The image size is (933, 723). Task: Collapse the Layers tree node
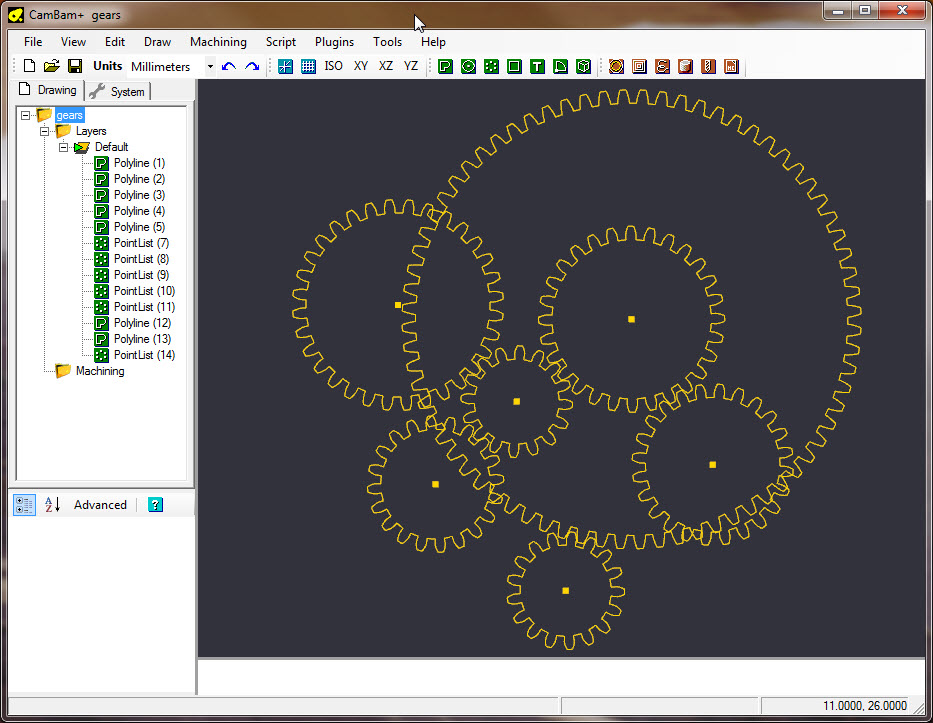44,131
